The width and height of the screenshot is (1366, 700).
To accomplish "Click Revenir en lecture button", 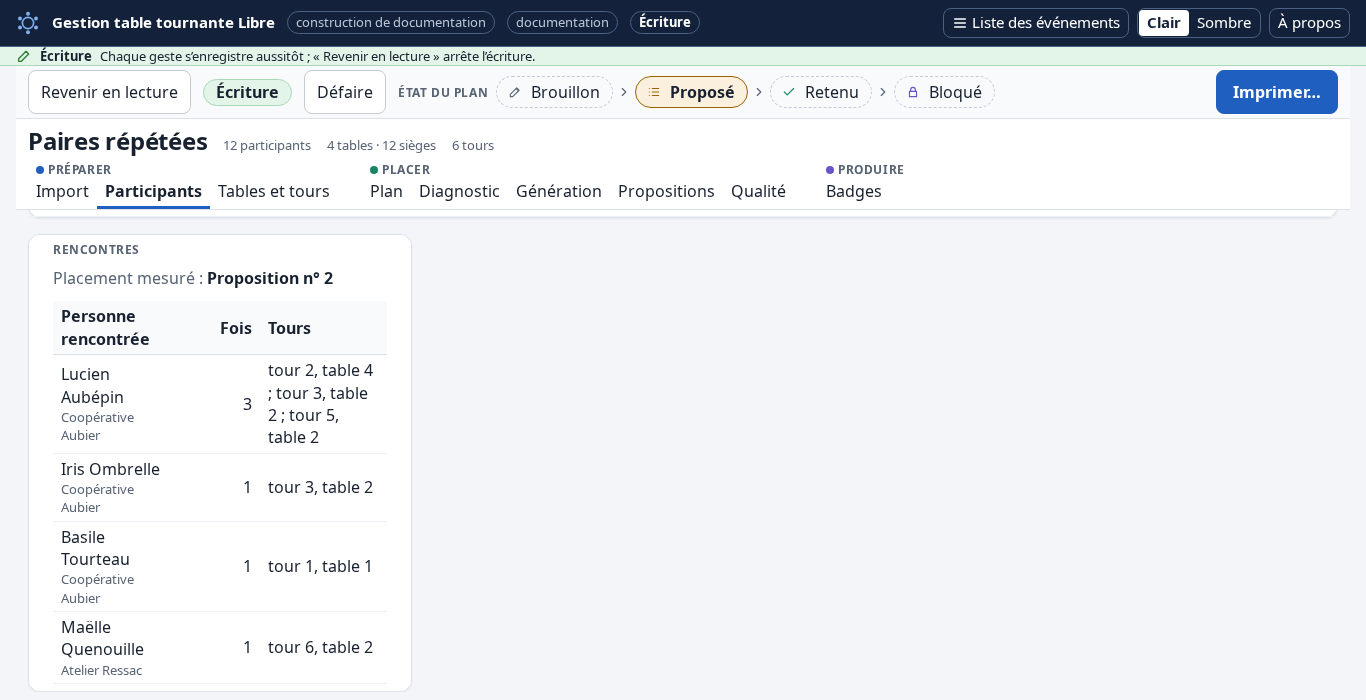I will click(109, 92).
